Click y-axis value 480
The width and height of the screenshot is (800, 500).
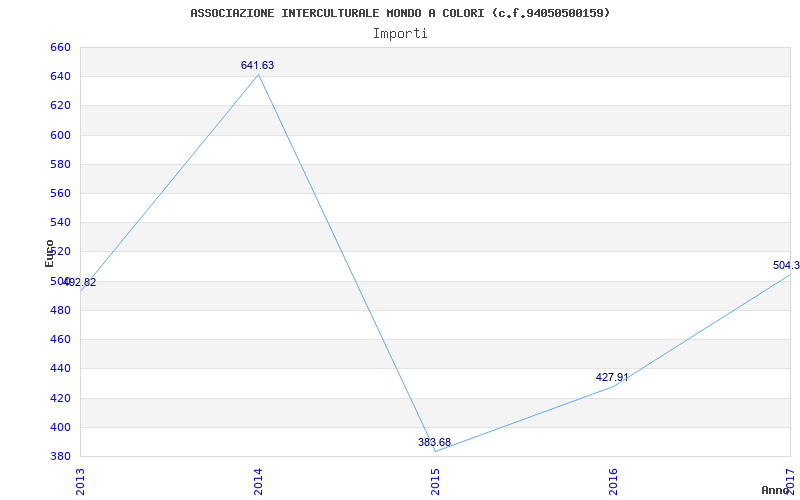point(60,311)
